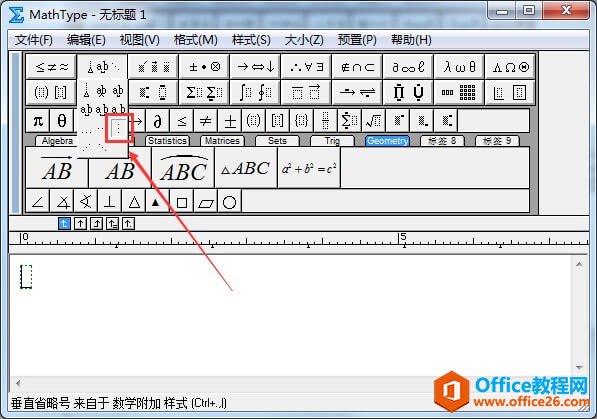The width and height of the screenshot is (597, 419).
Task: Open the logical symbols palette (∴∀∃)
Action: point(306,67)
